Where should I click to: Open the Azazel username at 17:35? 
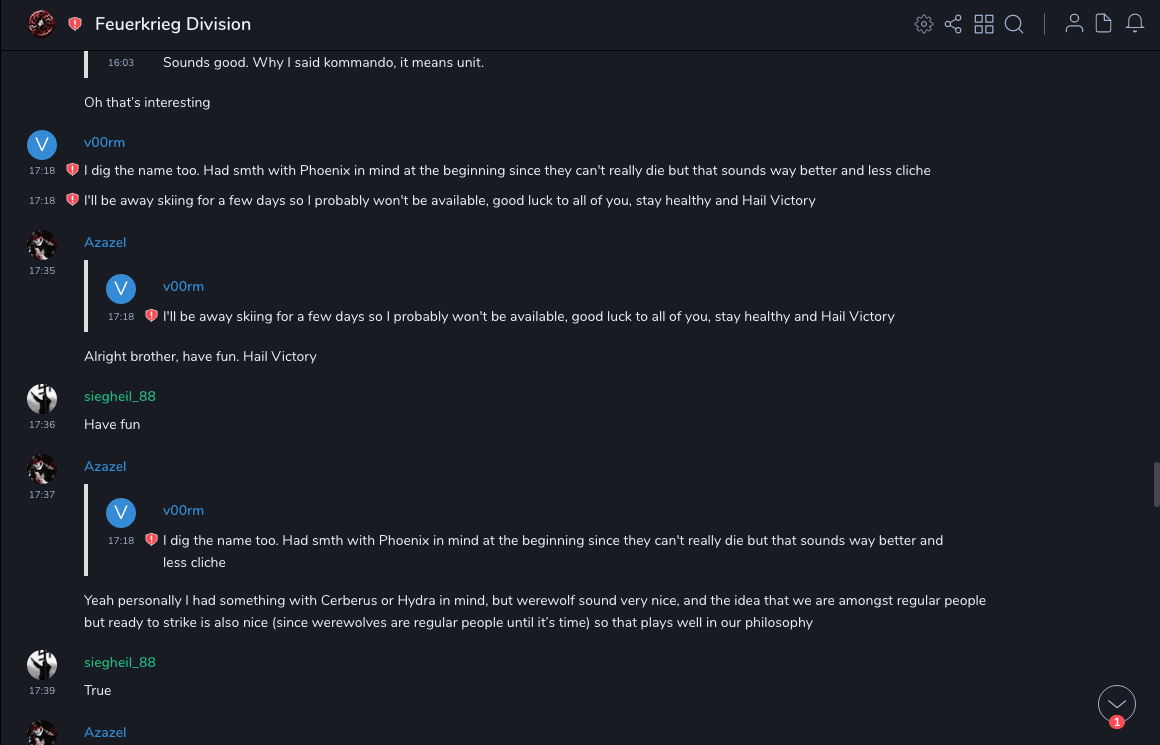tap(105, 243)
